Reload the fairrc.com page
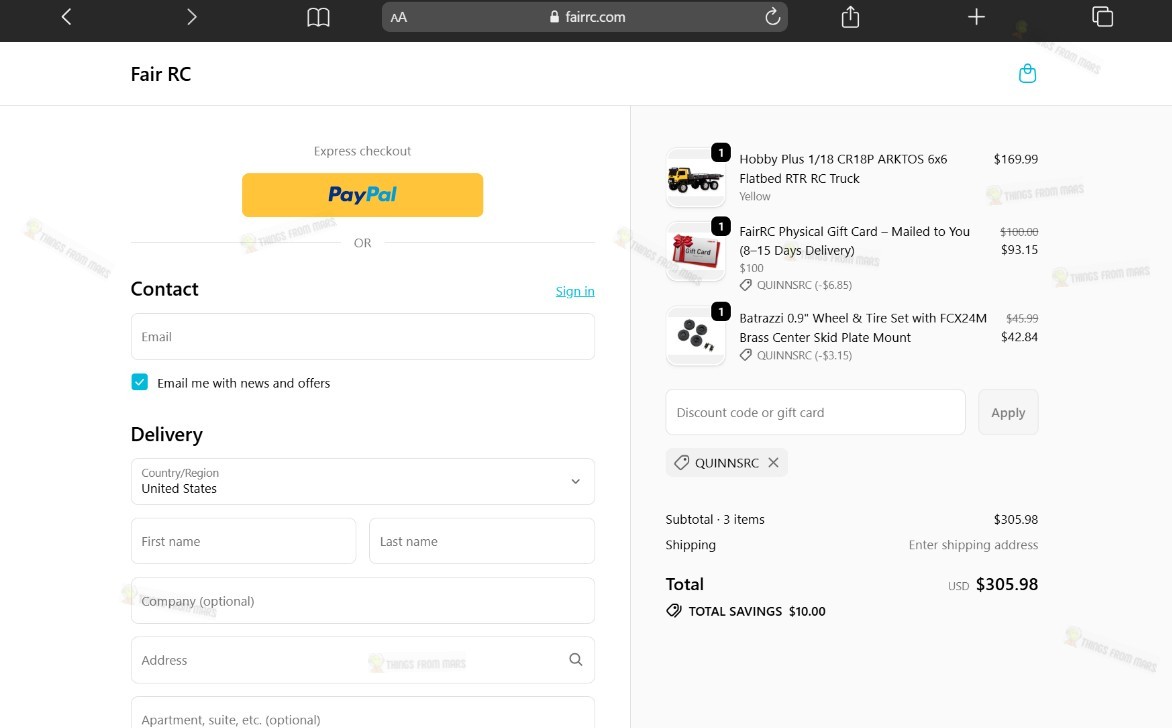The image size is (1172, 728). click(x=772, y=16)
